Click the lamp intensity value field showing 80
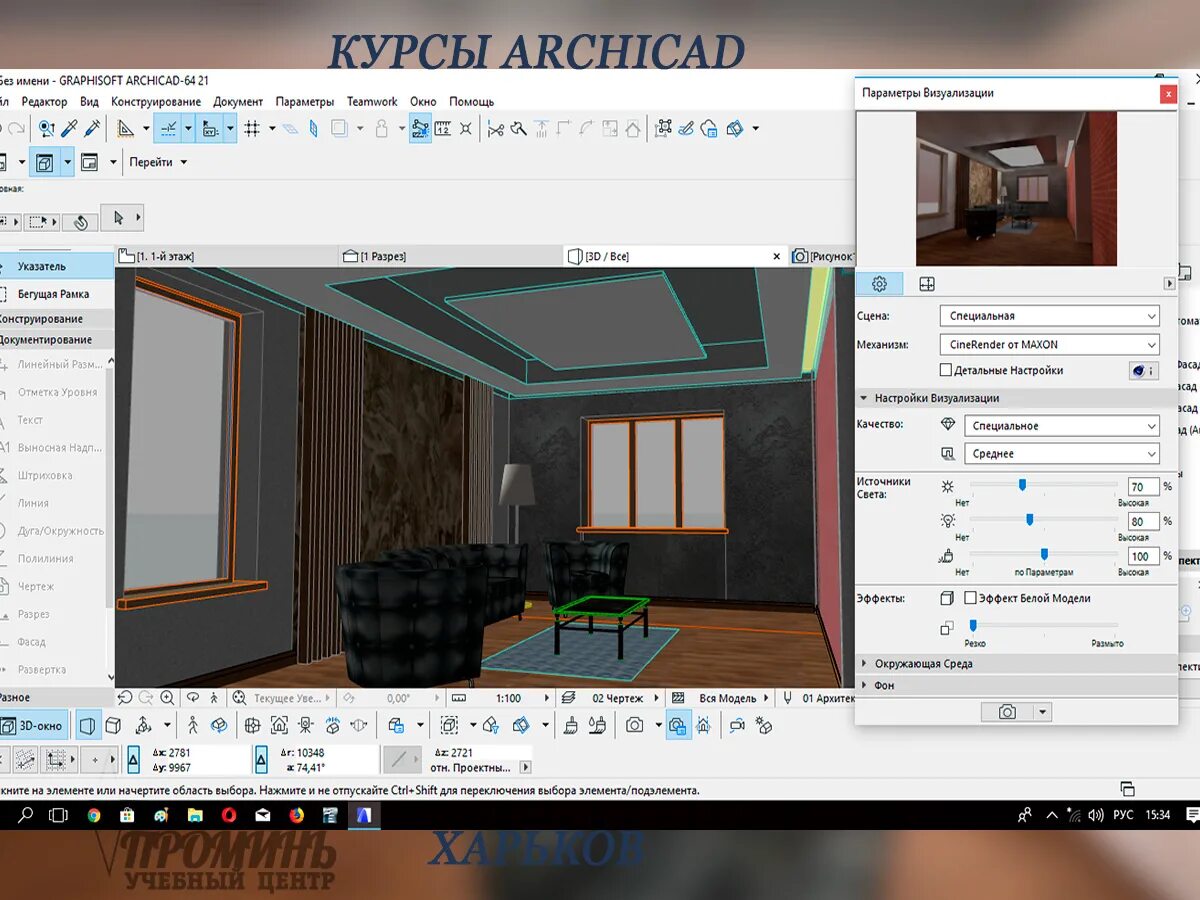 point(1143,521)
